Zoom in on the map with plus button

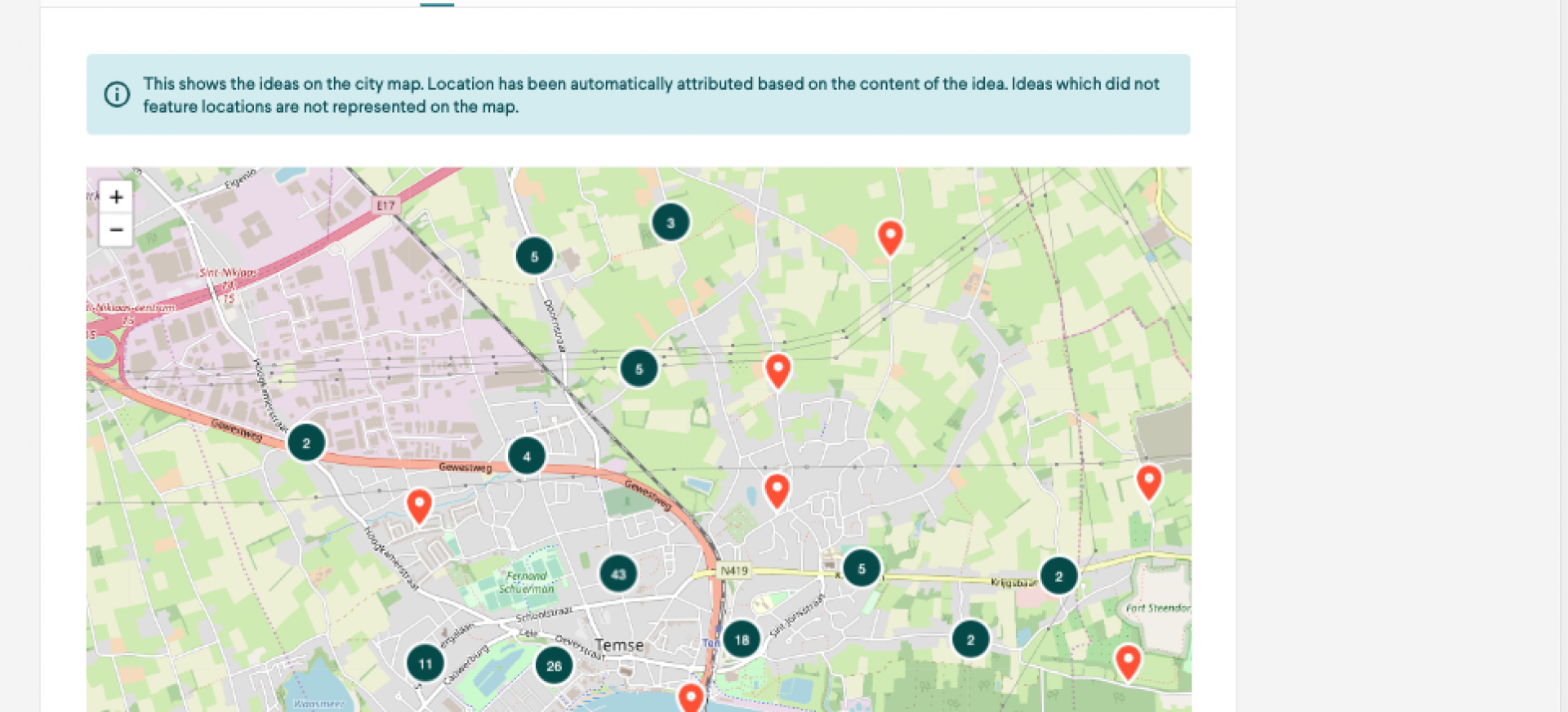tap(116, 197)
